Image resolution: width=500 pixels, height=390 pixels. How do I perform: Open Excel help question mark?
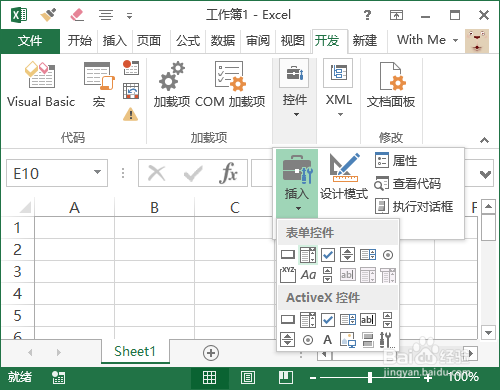click(367, 15)
